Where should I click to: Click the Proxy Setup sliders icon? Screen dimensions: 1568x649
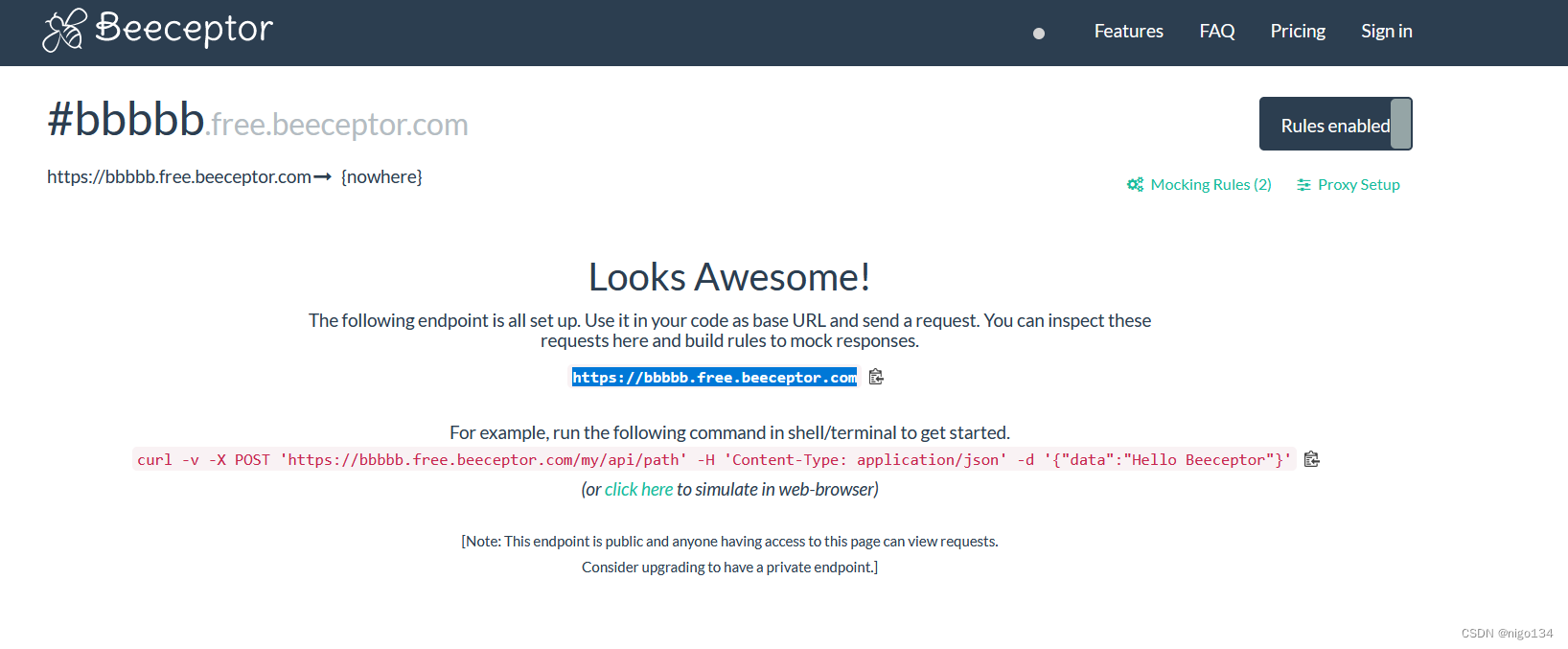(1303, 185)
